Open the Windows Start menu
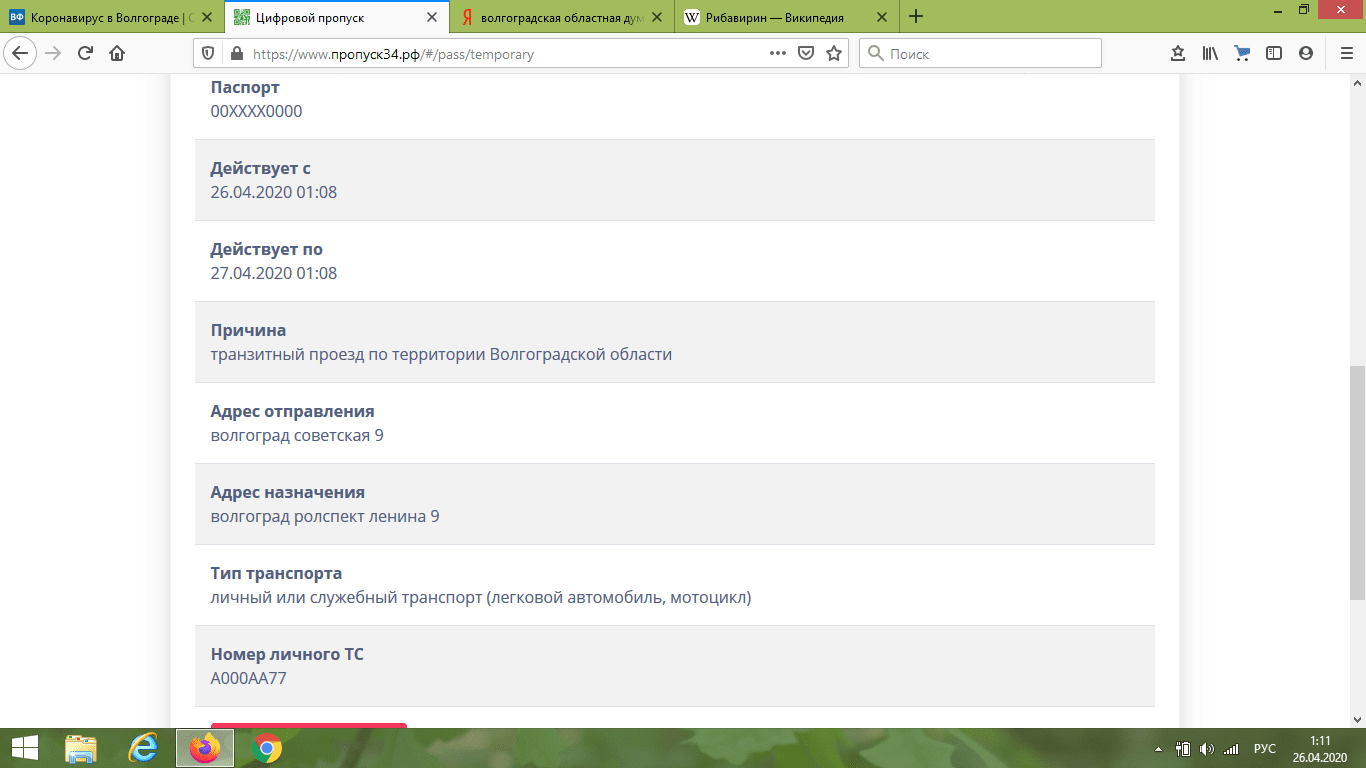1366x768 pixels. [24, 748]
